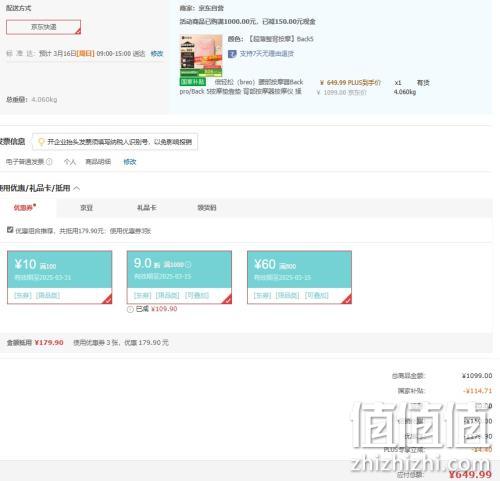The width and height of the screenshot is (500, 481).
Task: Deselect the ¥60 coupon card
Action: [299, 277]
